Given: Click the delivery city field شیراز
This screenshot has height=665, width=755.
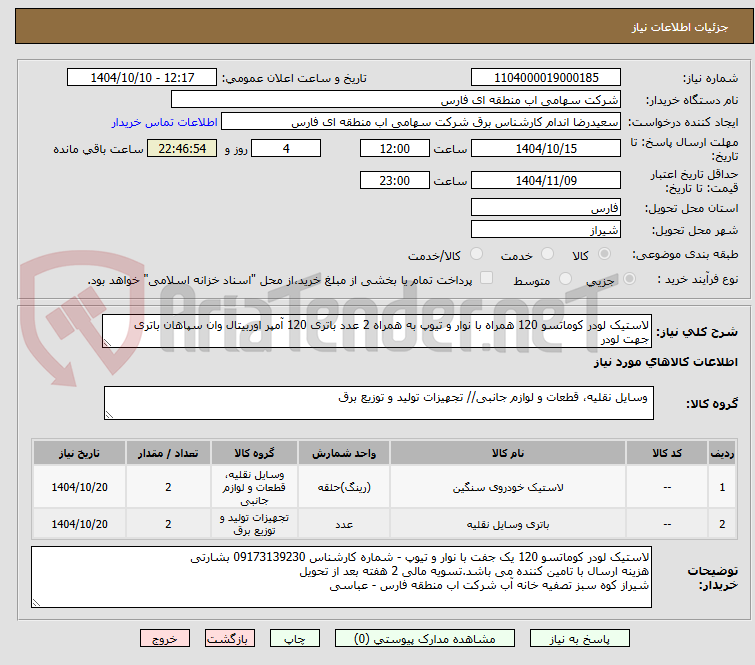Looking at the screenshot, I should point(546,230).
